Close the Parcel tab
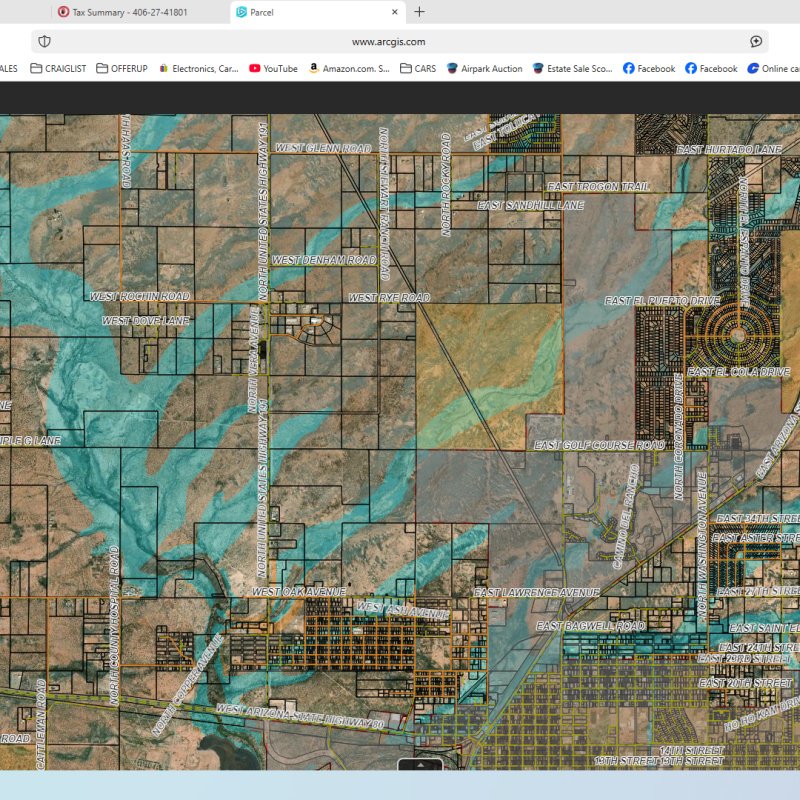This screenshot has width=800, height=800. pyautogui.click(x=394, y=12)
